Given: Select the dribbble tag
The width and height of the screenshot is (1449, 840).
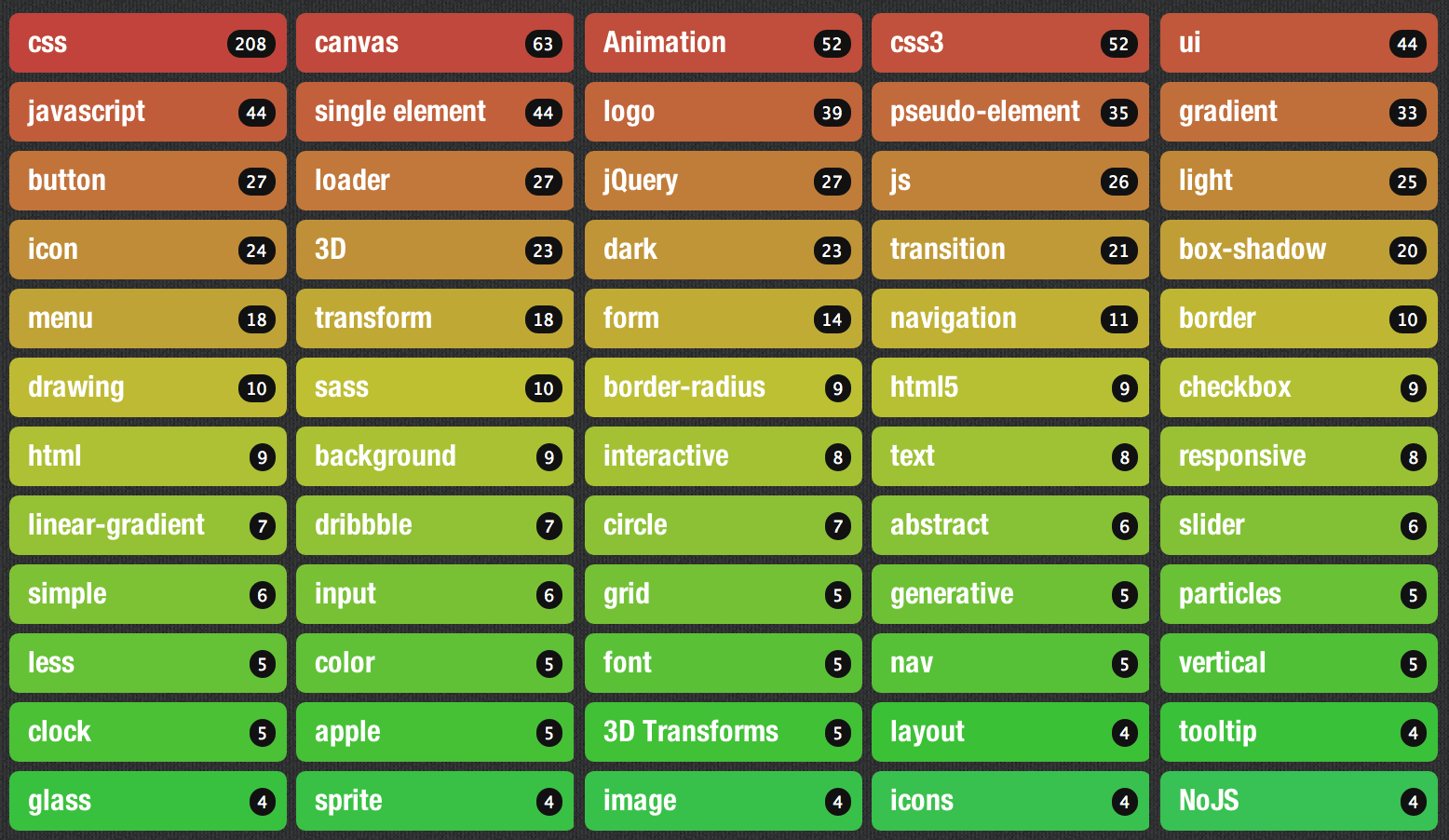Looking at the screenshot, I should (435, 525).
